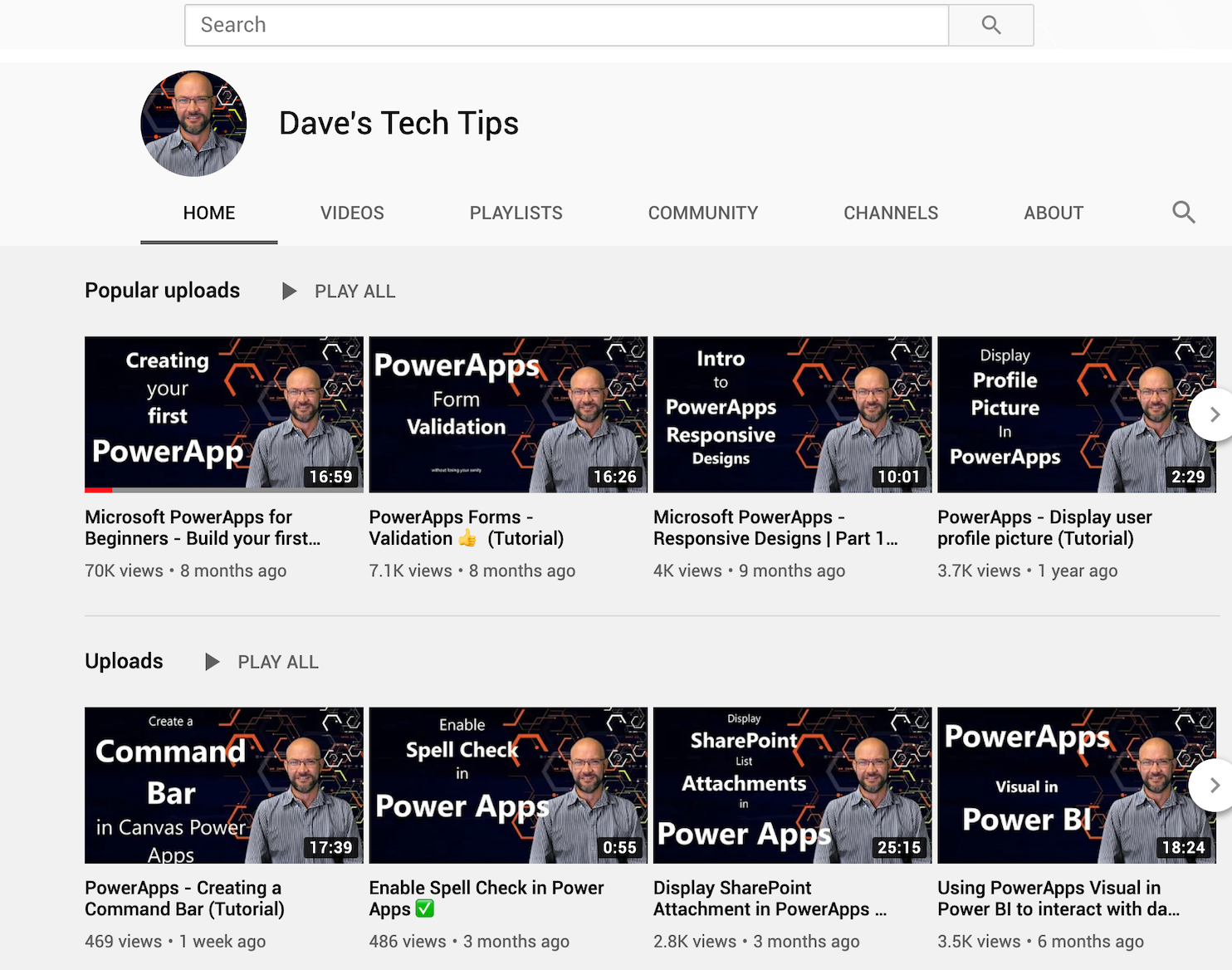Viewport: 1232px width, 970px height.
Task: Open the channel search magnifier icon
Action: (x=1183, y=213)
